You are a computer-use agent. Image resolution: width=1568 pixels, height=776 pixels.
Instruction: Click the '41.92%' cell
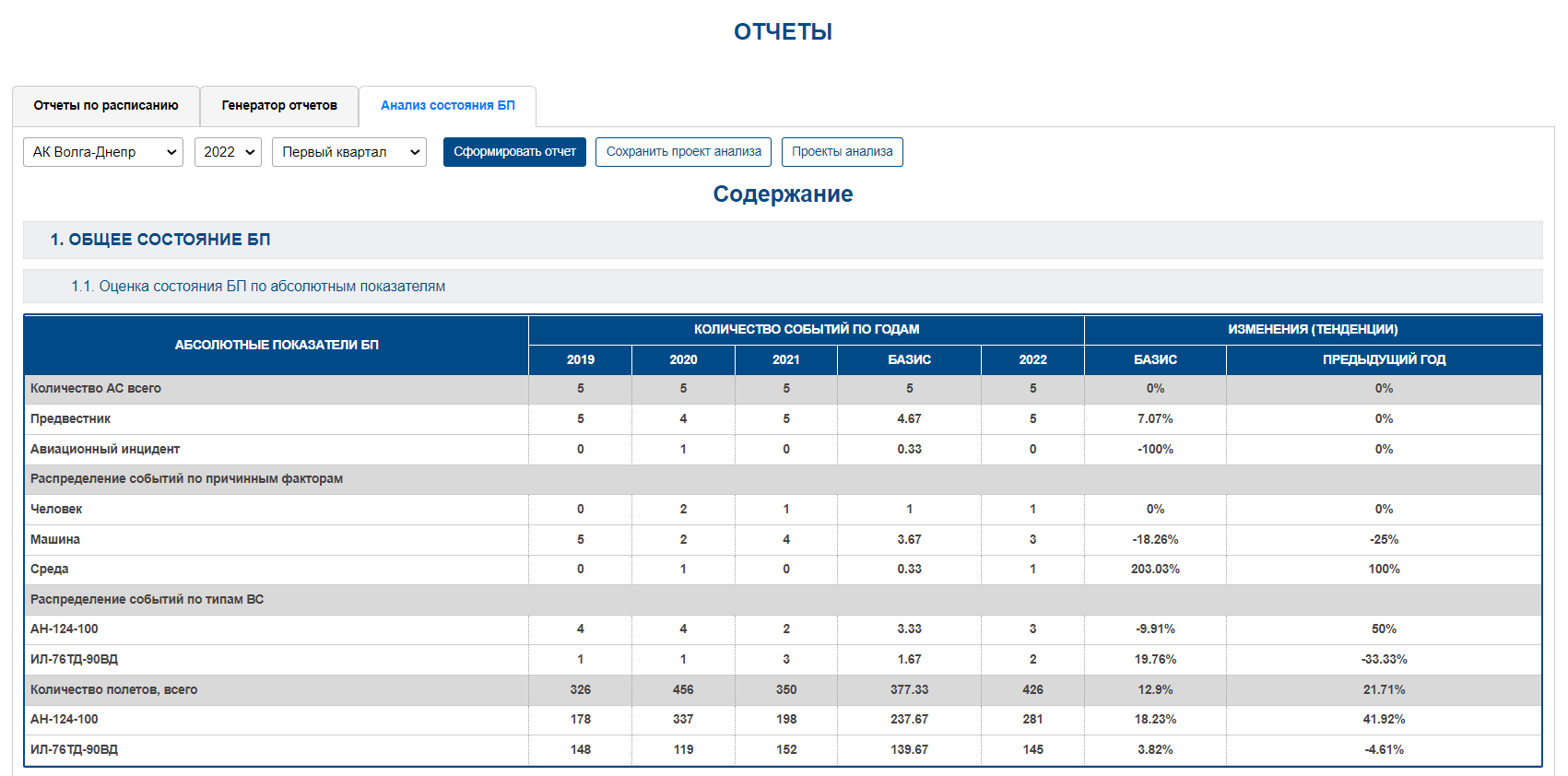pos(1384,719)
